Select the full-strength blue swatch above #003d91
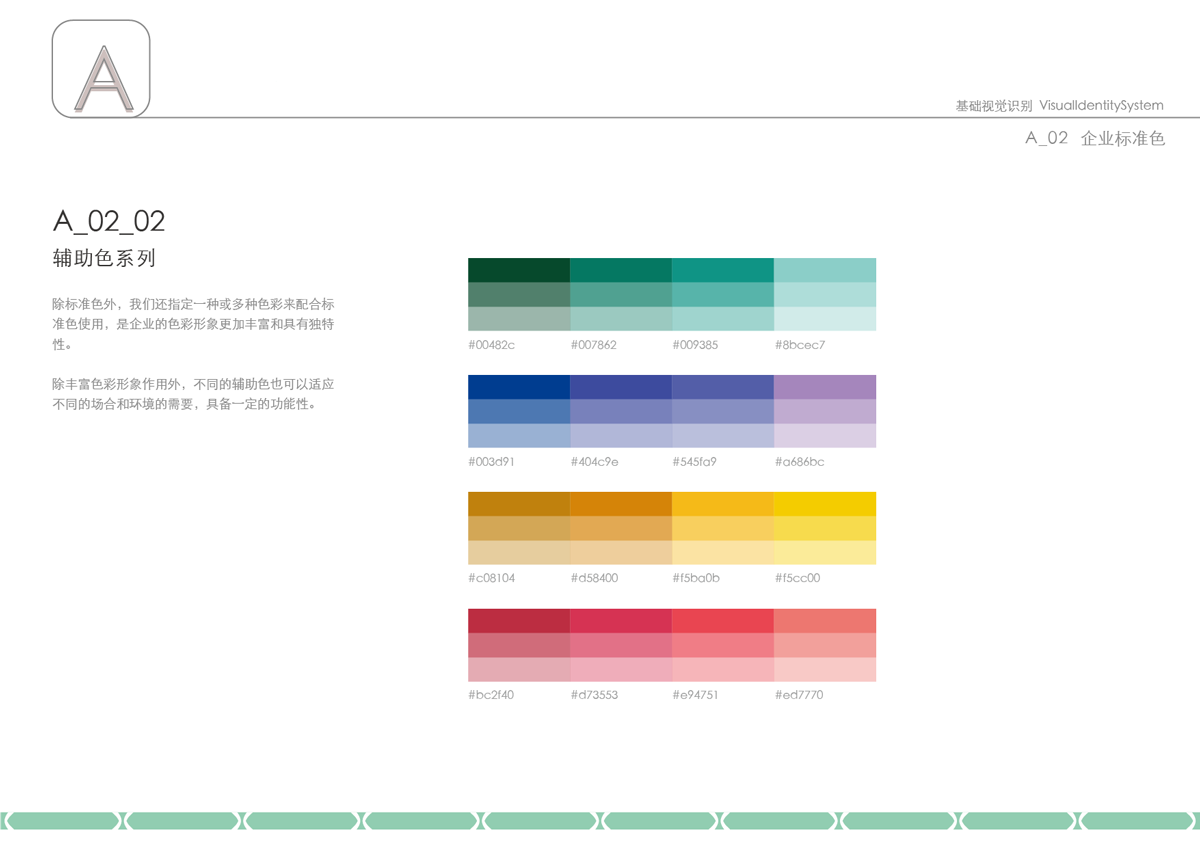The width and height of the screenshot is (1200, 849). coord(519,387)
